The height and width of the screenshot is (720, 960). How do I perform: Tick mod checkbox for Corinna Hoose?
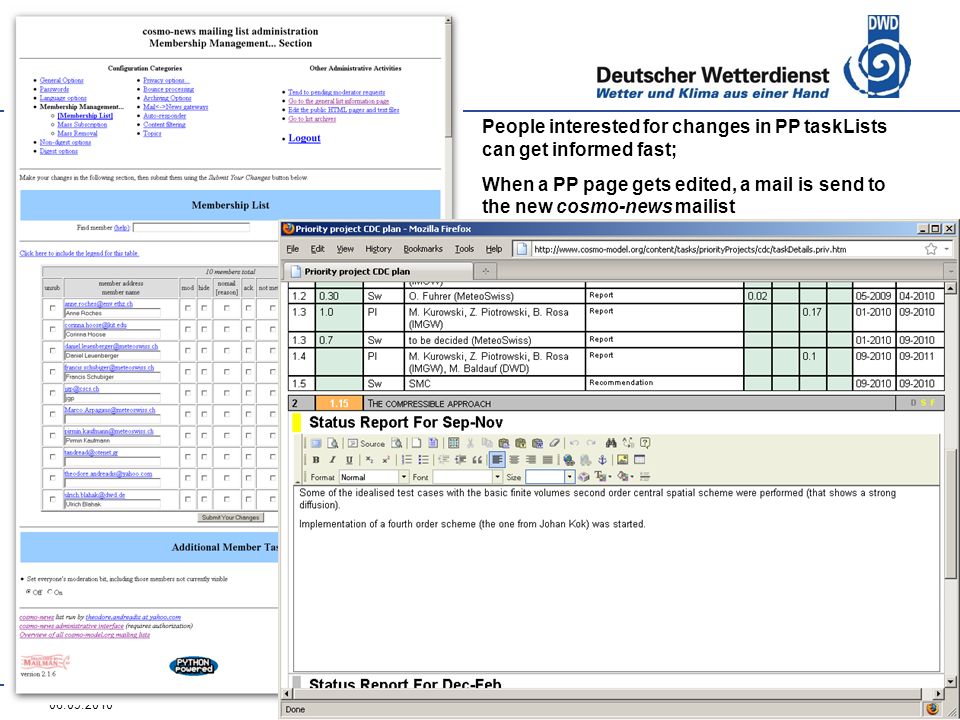(187, 329)
